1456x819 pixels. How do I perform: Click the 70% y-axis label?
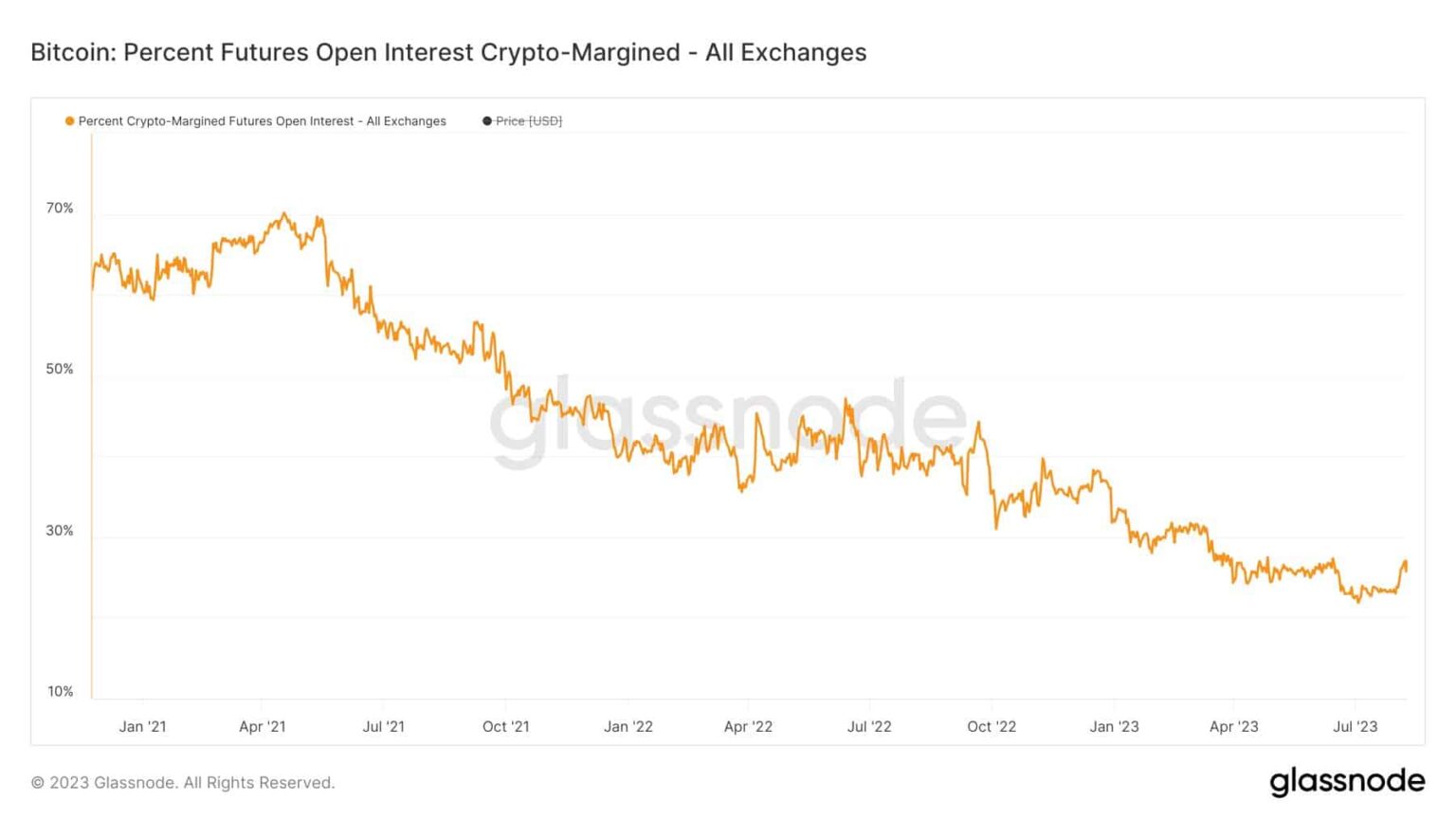click(x=60, y=208)
